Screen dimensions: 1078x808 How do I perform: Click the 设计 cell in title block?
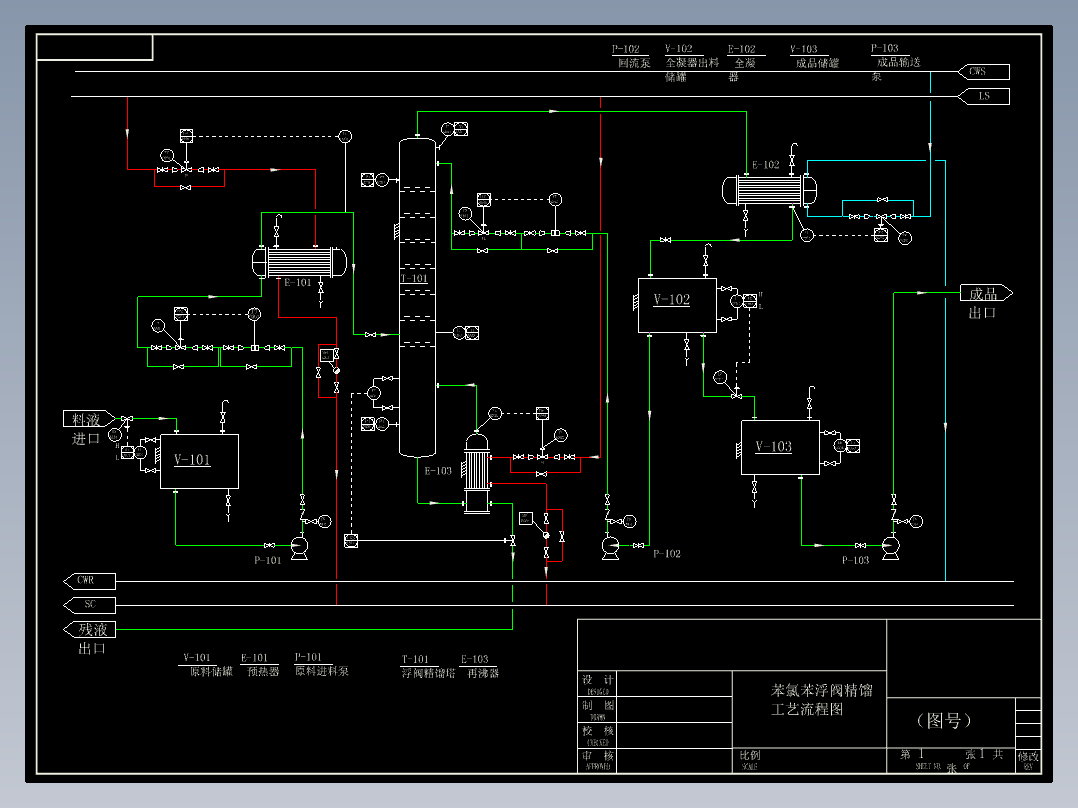coord(597,684)
